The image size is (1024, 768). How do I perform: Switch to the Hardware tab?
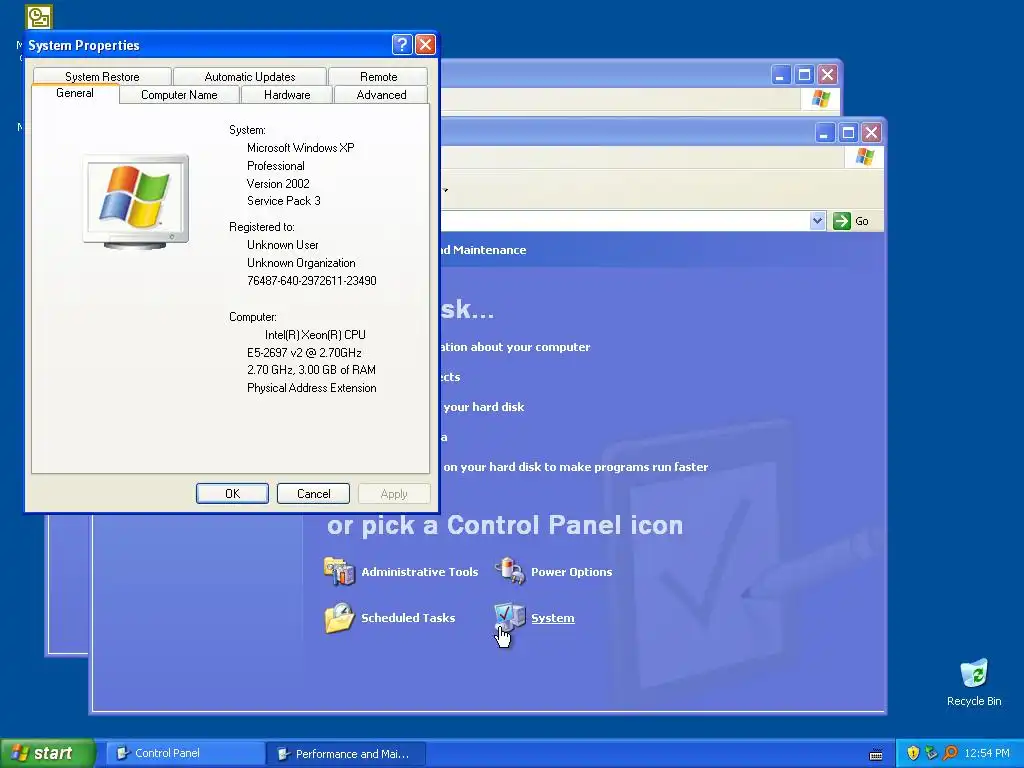tap(287, 95)
